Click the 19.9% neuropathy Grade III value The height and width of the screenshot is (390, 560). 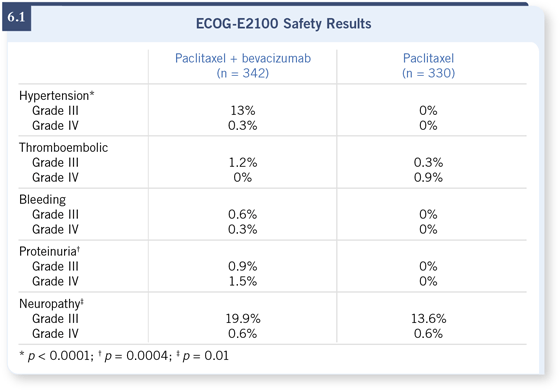pyautogui.click(x=243, y=319)
